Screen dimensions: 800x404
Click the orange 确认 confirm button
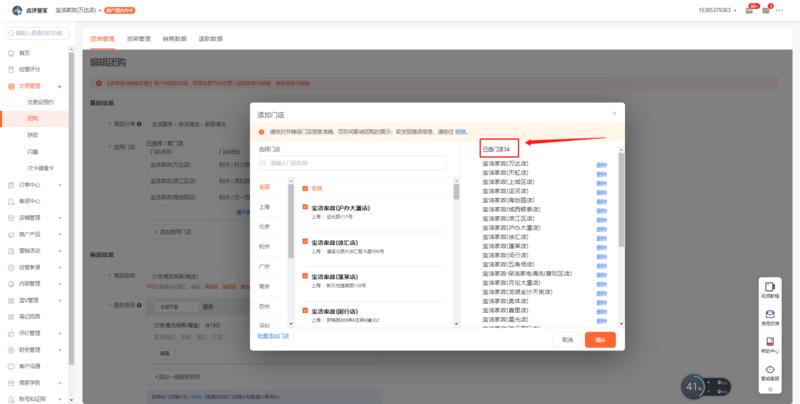click(x=600, y=340)
